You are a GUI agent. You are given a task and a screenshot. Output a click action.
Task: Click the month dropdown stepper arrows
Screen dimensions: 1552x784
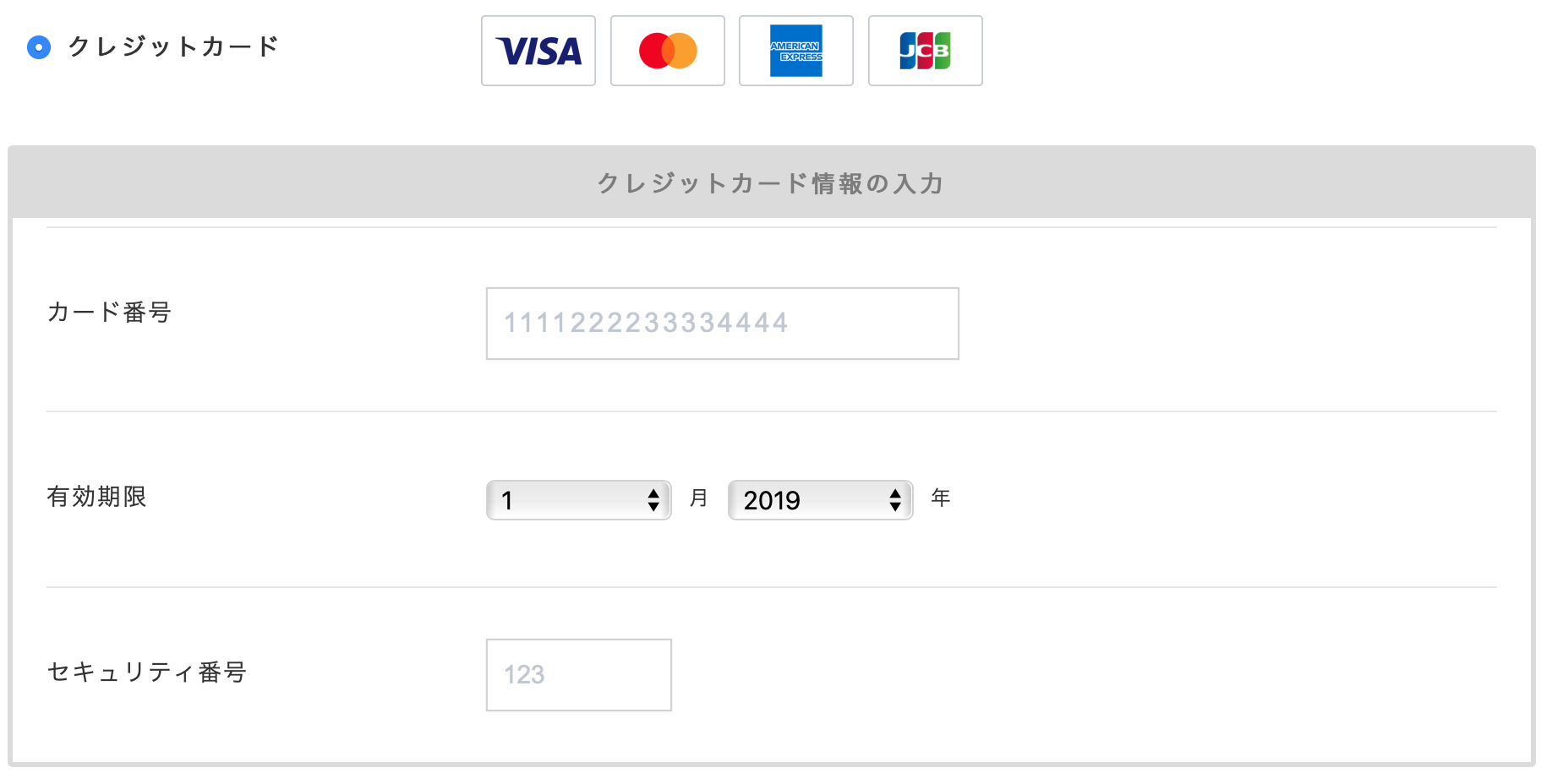click(653, 500)
